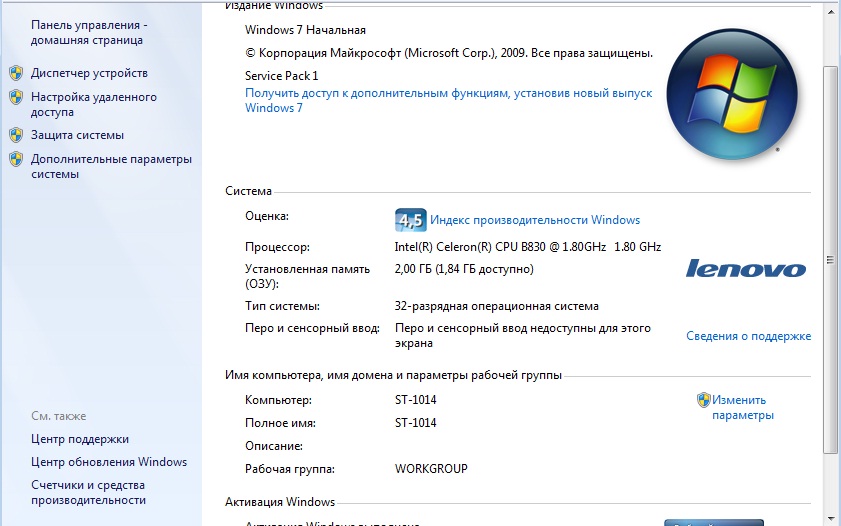Image resolution: width=841 pixels, height=526 pixels.
Task: Click the memory value 2,00 ГБ
Action: click(x=464, y=269)
